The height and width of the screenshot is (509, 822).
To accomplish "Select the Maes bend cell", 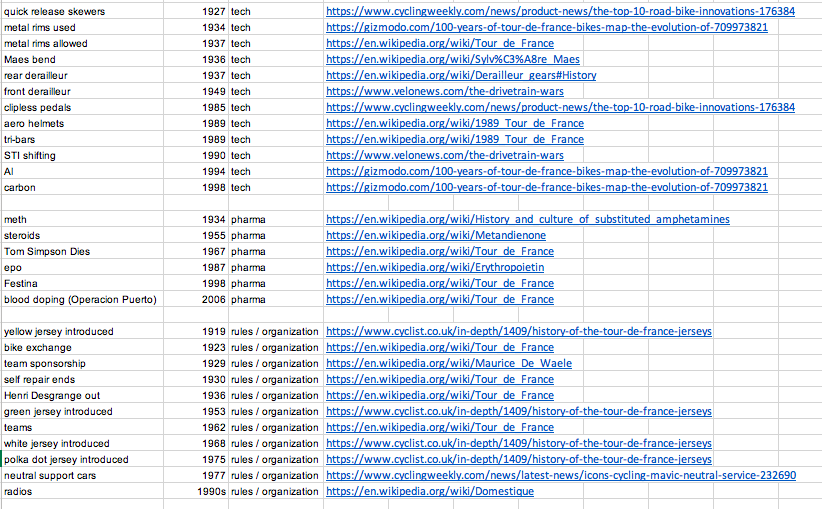I will pos(82,59).
